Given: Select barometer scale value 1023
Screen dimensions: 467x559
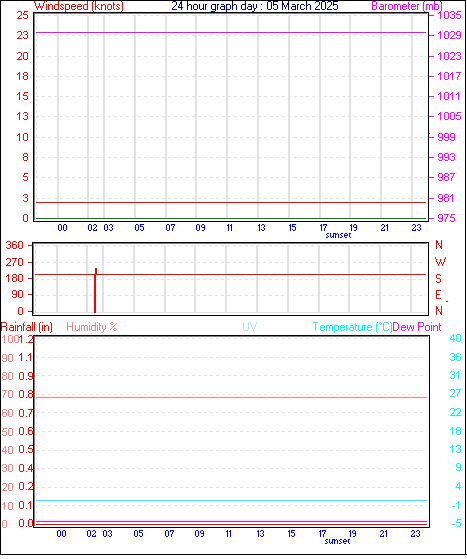Looking at the screenshot, I should pyautogui.click(x=449, y=56).
